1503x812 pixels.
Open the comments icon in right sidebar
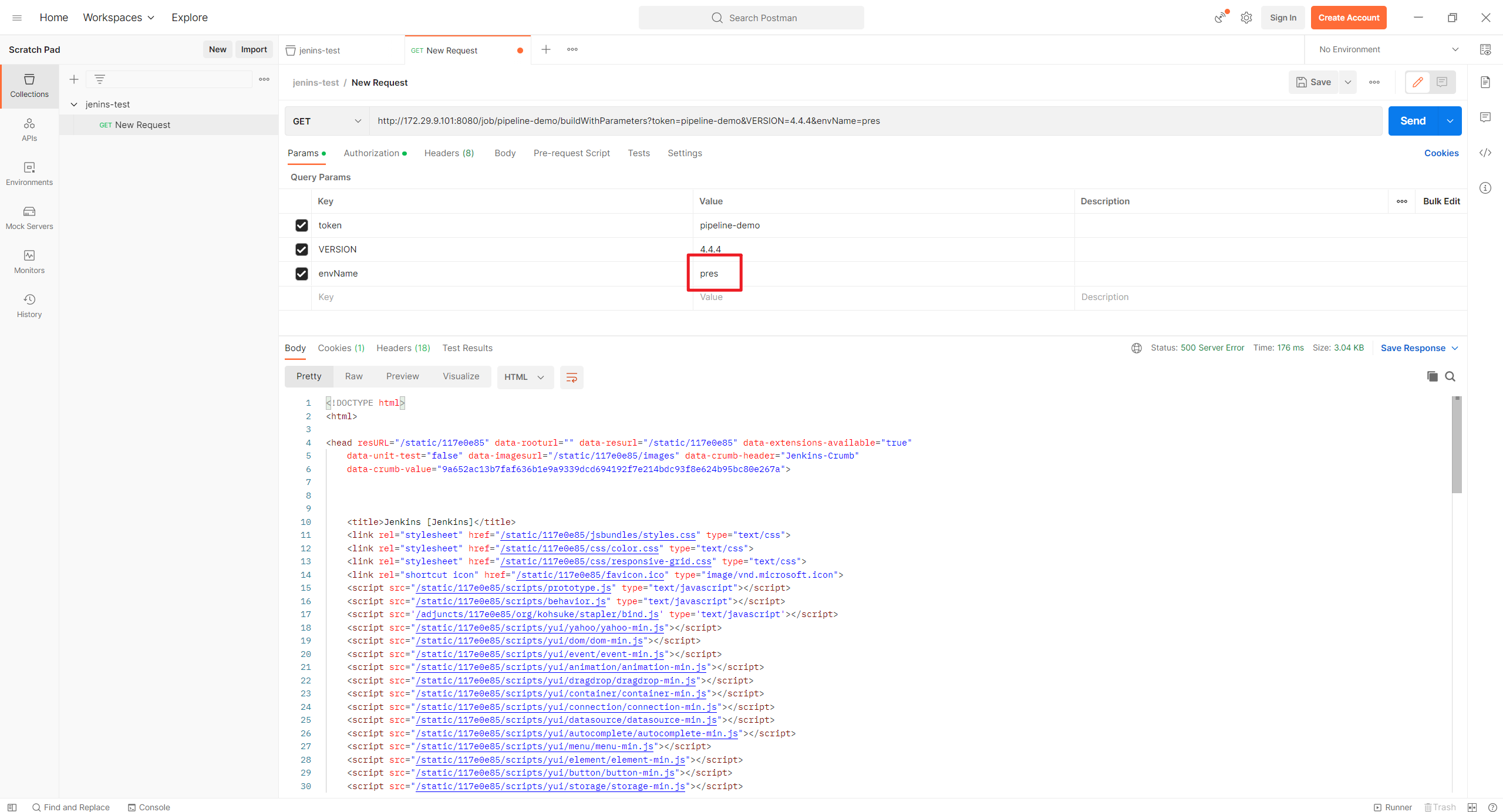point(1485,117)
